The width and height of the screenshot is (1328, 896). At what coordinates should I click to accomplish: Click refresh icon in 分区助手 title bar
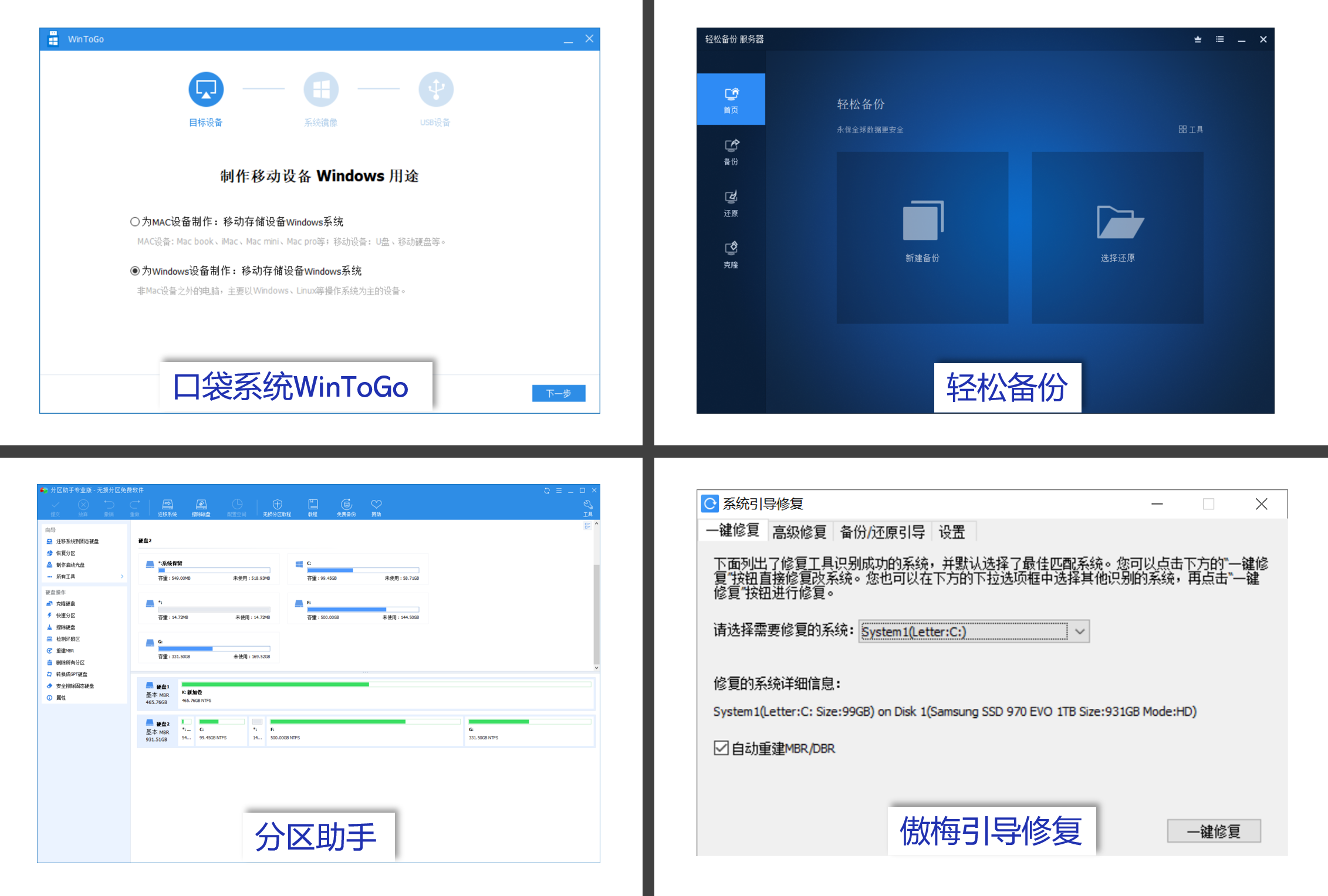(x=547, y=491)
